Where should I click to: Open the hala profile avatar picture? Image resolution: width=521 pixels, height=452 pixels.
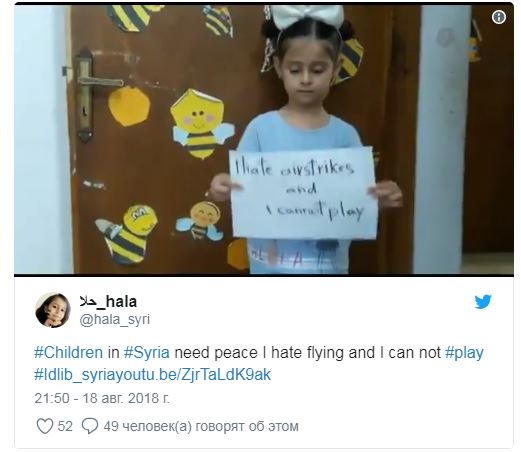(53, 310)
